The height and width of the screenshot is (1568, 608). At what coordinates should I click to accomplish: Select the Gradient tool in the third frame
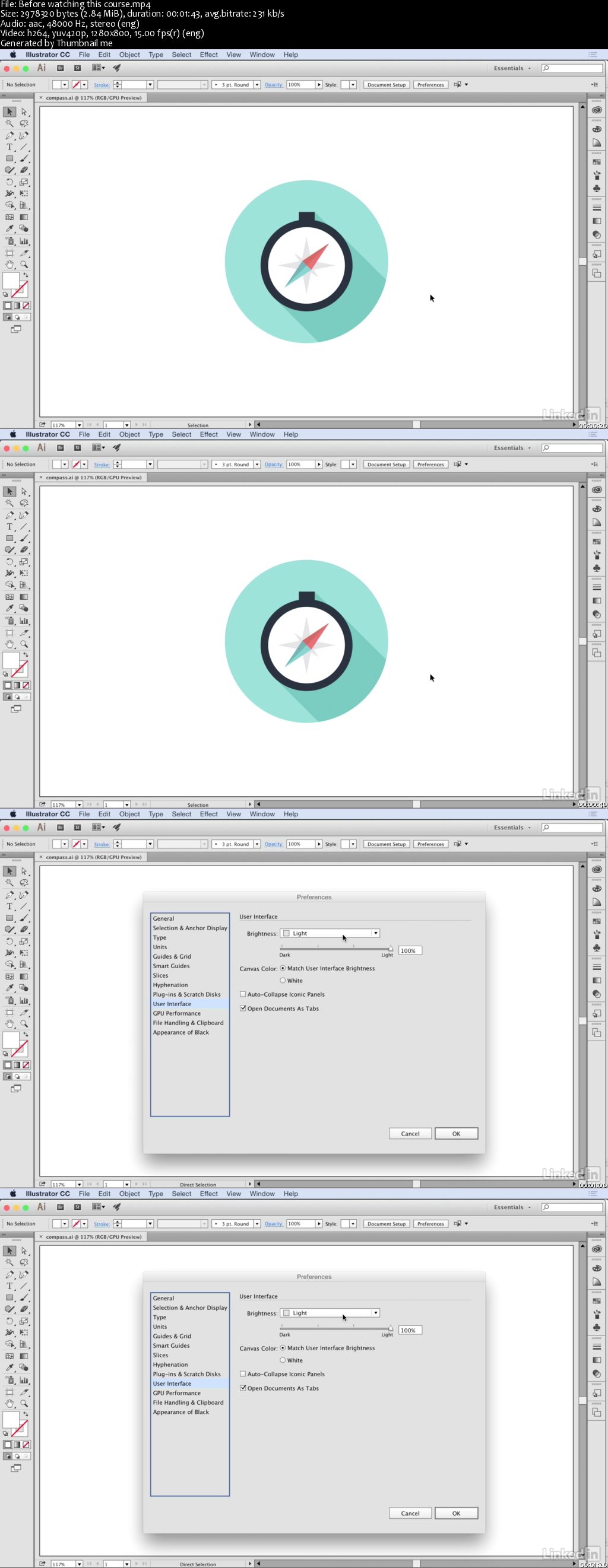24,977
